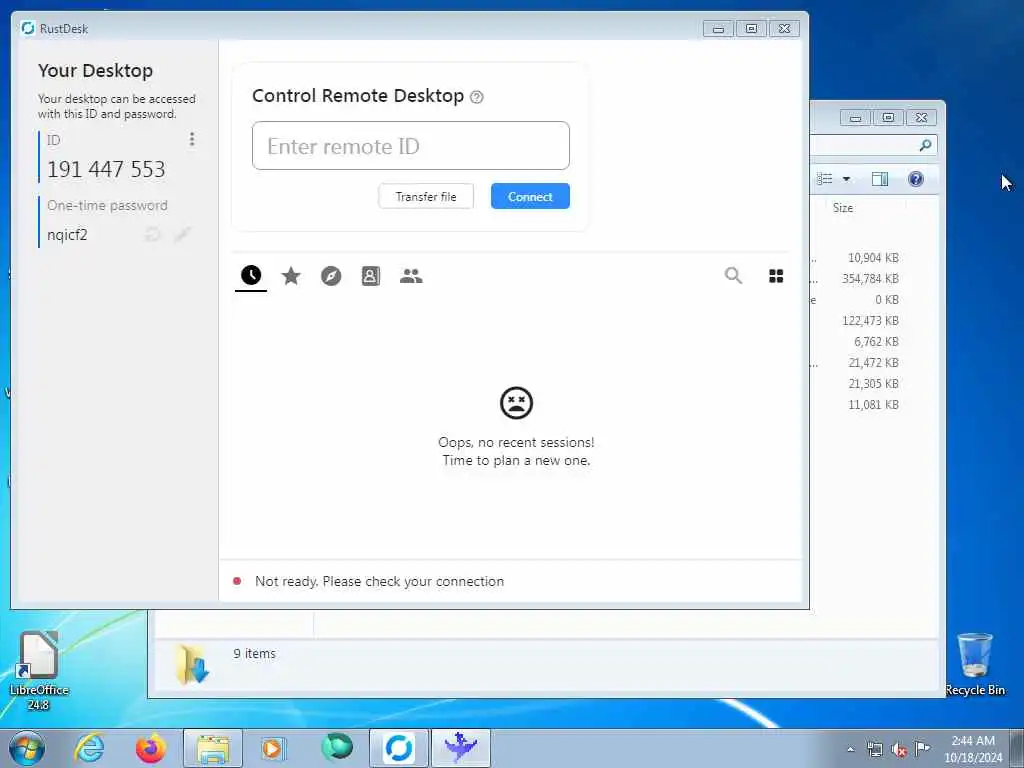Open the Explorer help icon
The image size is (1024, 768).
coord(916,179)
